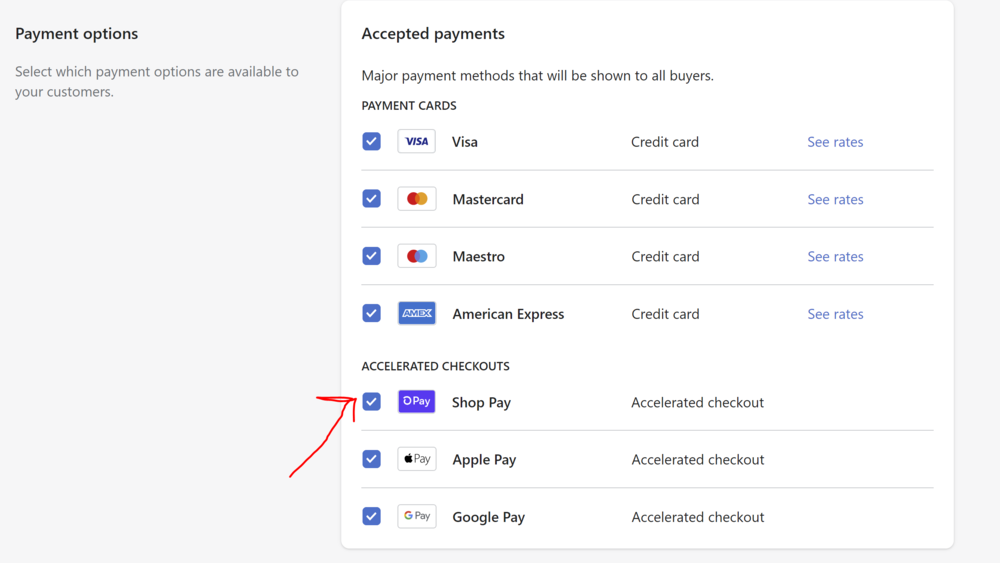Click Credit card text in Maestro row
Image resolution: width=1000 pixels, height=563 pixels.
click(x=665, y=256)
